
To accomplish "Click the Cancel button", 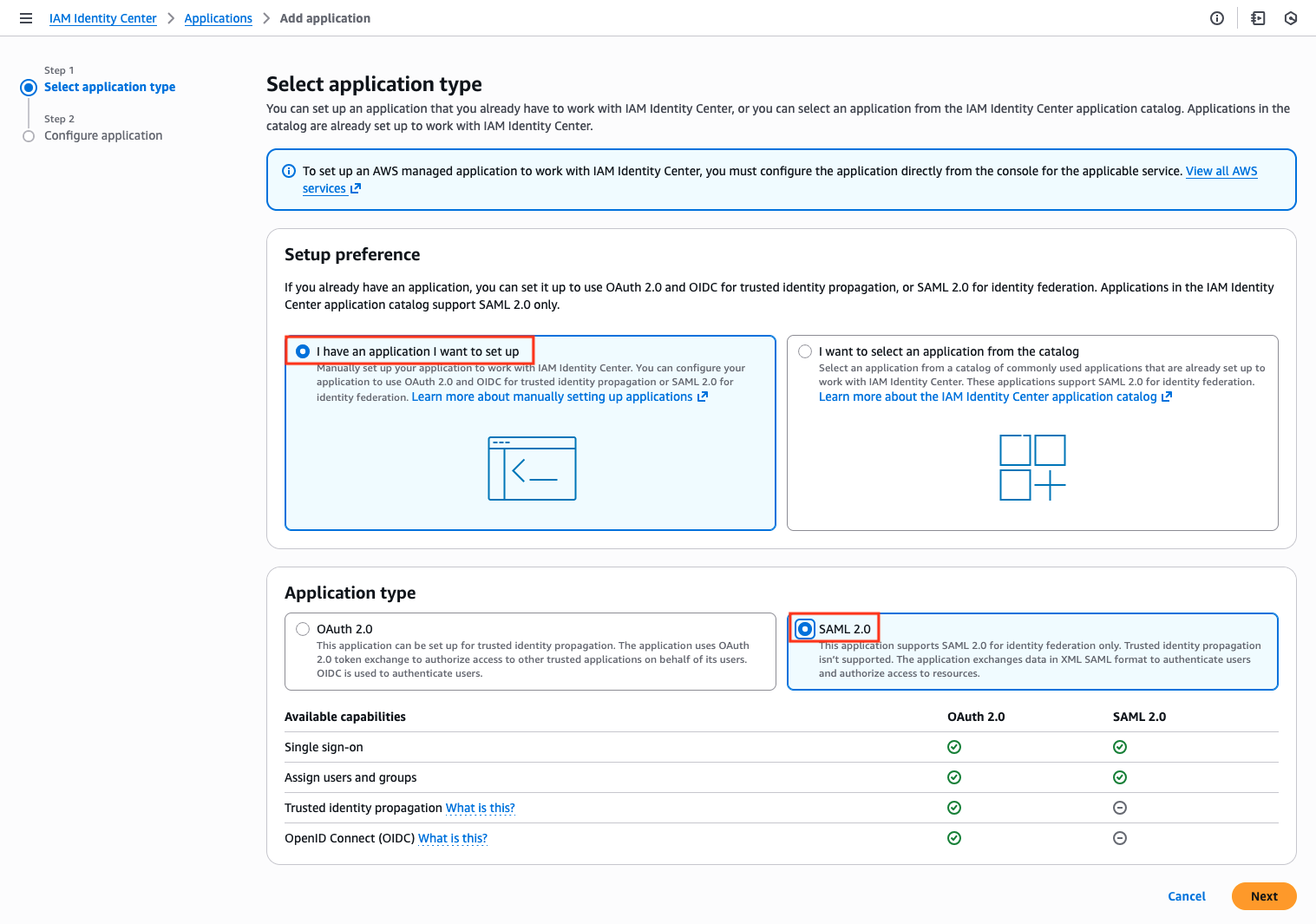I will click(x=1187, y=896).
